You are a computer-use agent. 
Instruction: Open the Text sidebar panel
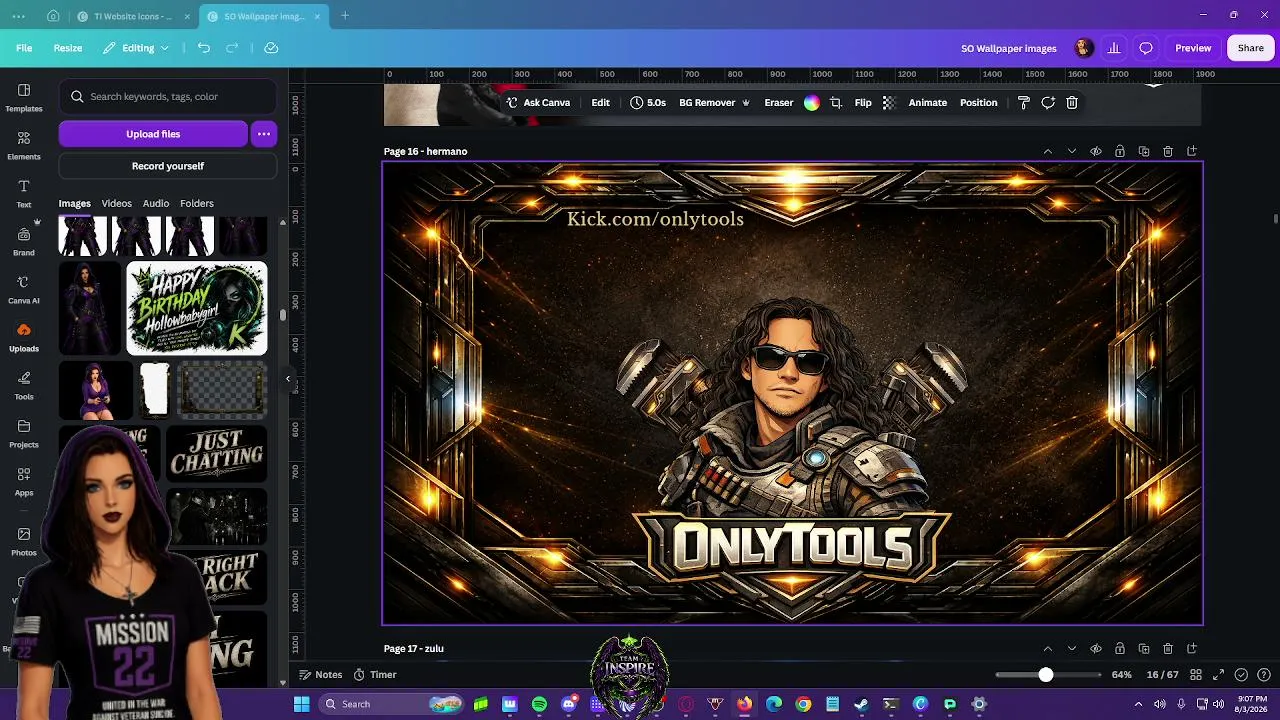(x=24, y=193)
